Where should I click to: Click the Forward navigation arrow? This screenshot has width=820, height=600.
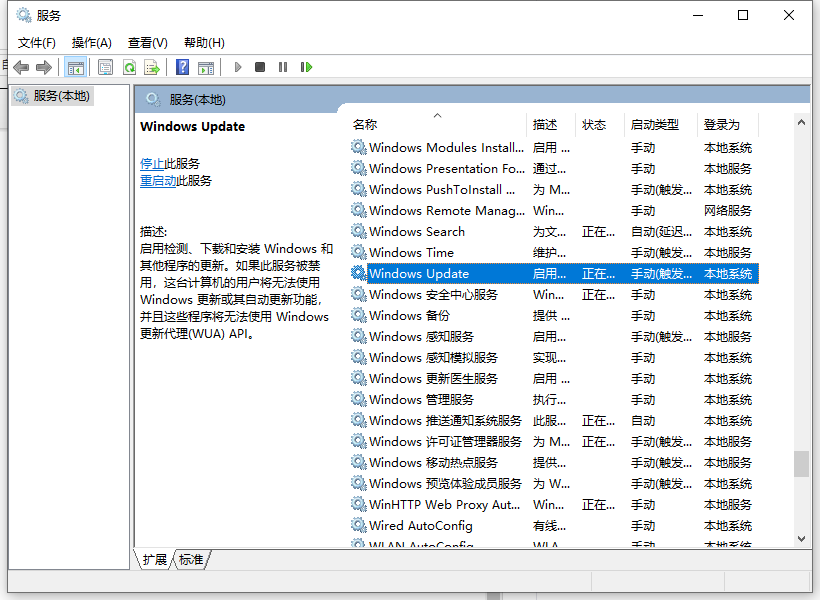pyautogui.click(x=43, y=66)
